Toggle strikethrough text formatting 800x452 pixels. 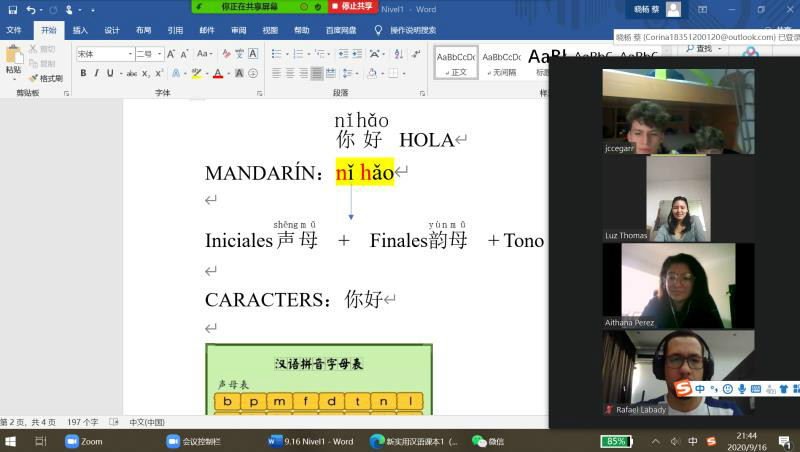tap(131, 73)
